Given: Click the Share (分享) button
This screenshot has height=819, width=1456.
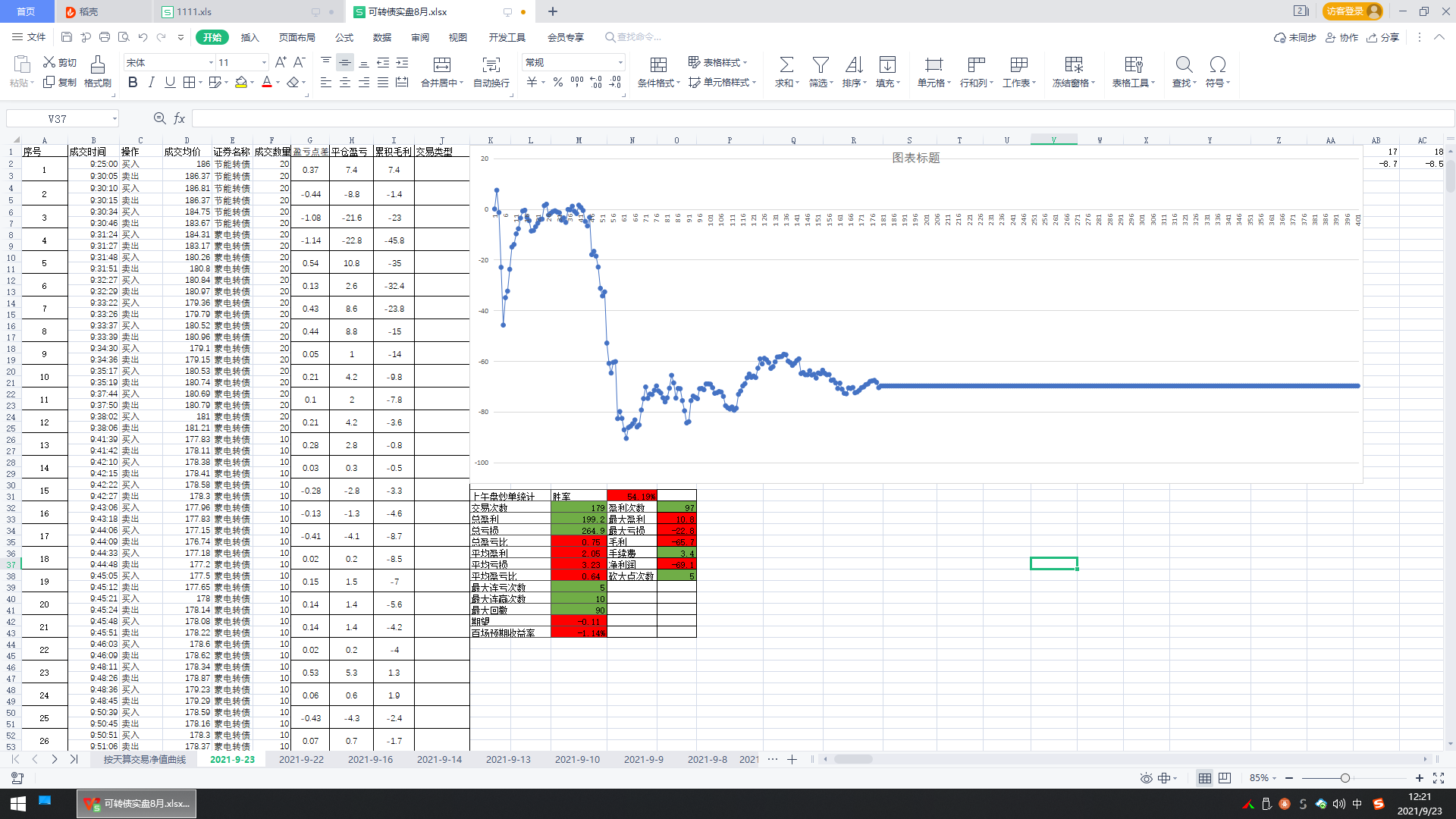Looking at the screenshot, I should [x=1383, y=37].
